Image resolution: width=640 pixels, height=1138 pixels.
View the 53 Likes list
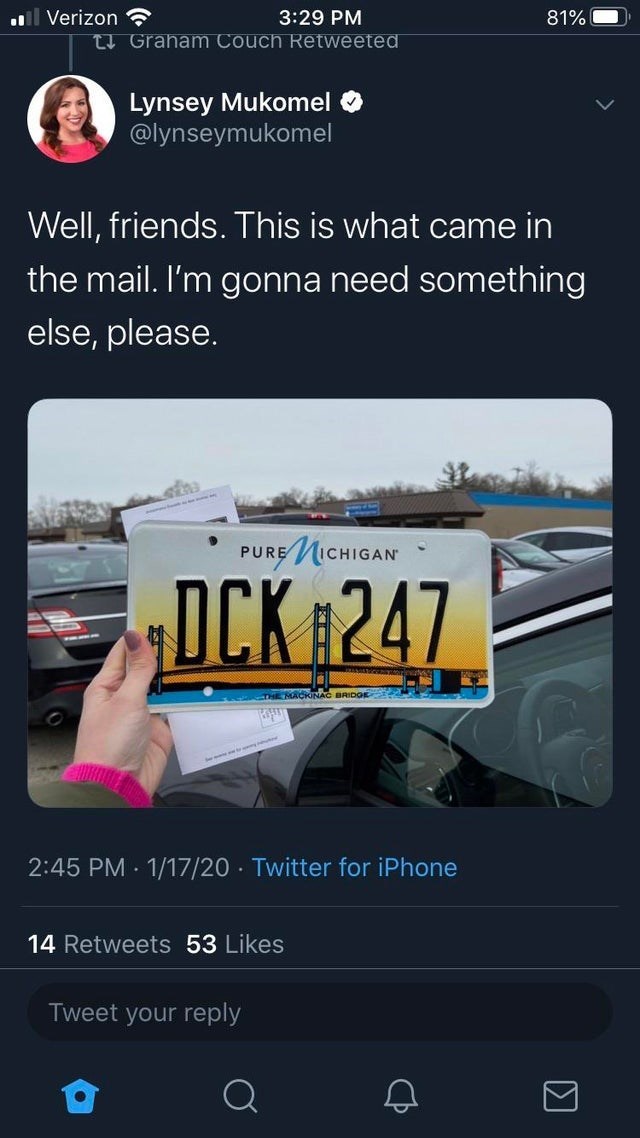point(235,944)
